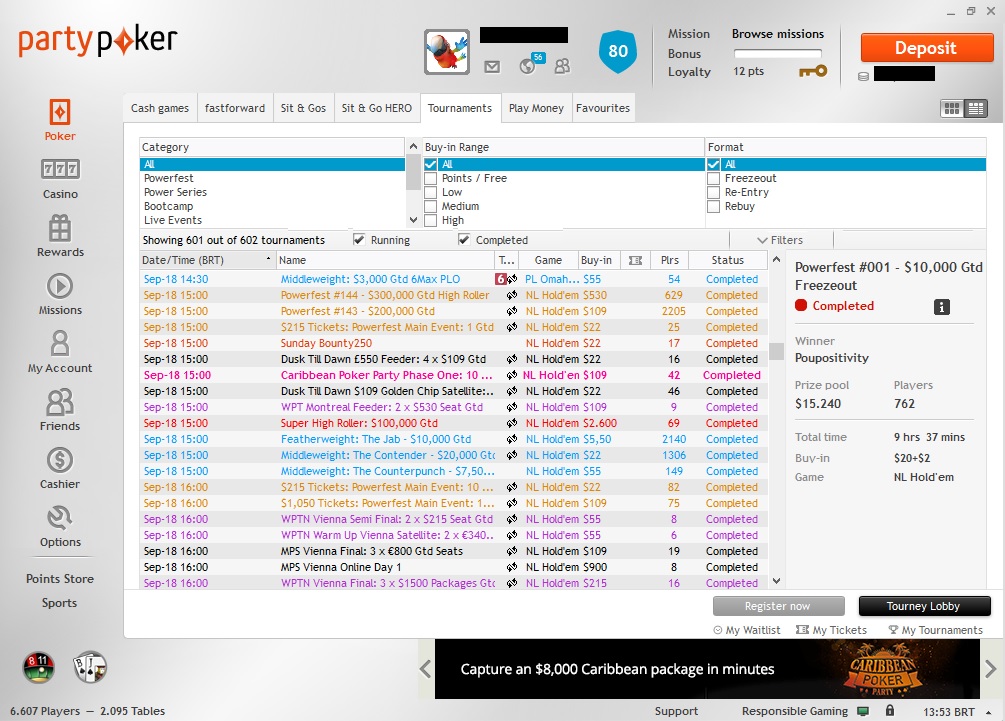1005x721 pixels.
Task: Click the Bonus progress bar
Action: [777, 54]
